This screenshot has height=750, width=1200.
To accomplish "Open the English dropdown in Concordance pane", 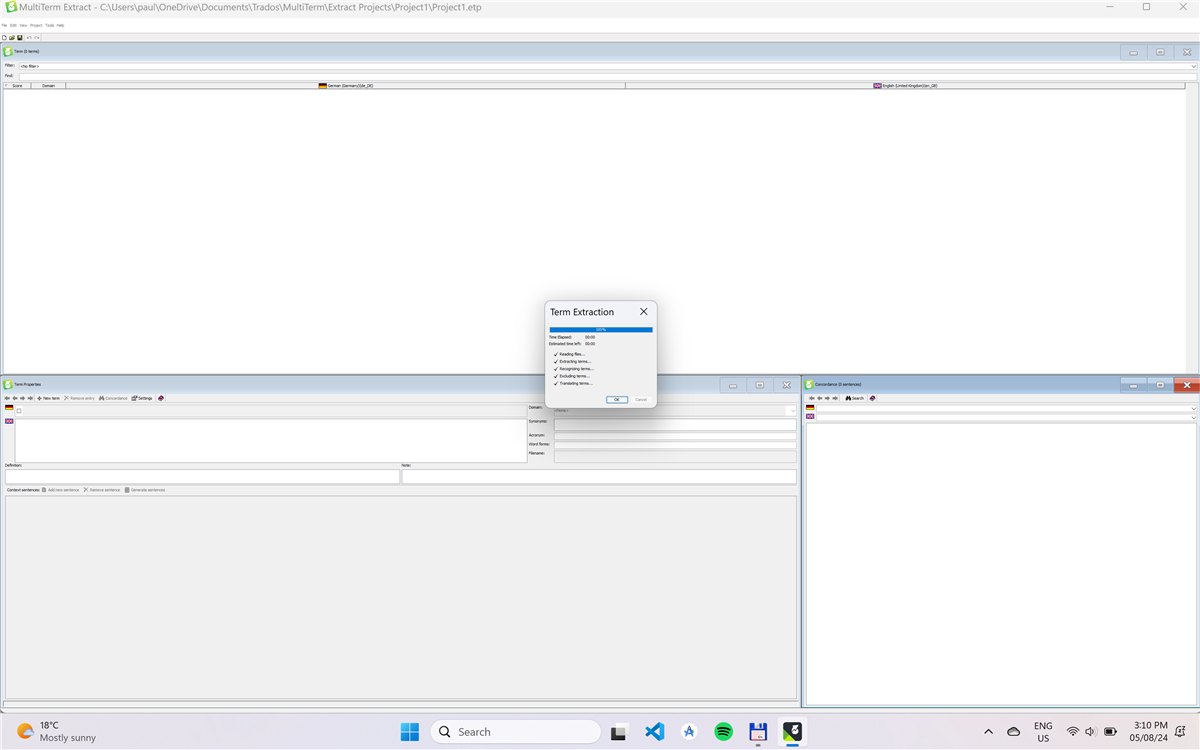I will pyautogui.click(x=1193, y=417).
